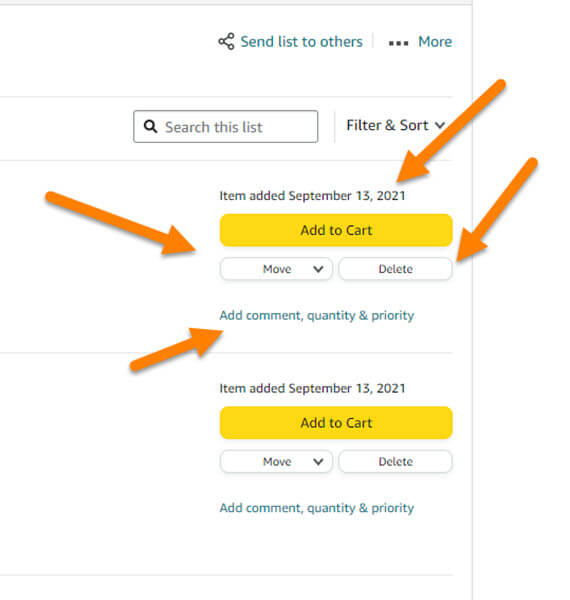The image size is (570, 600).
Task: Click the first item's Move chevron icon
Action: (318, 269)
